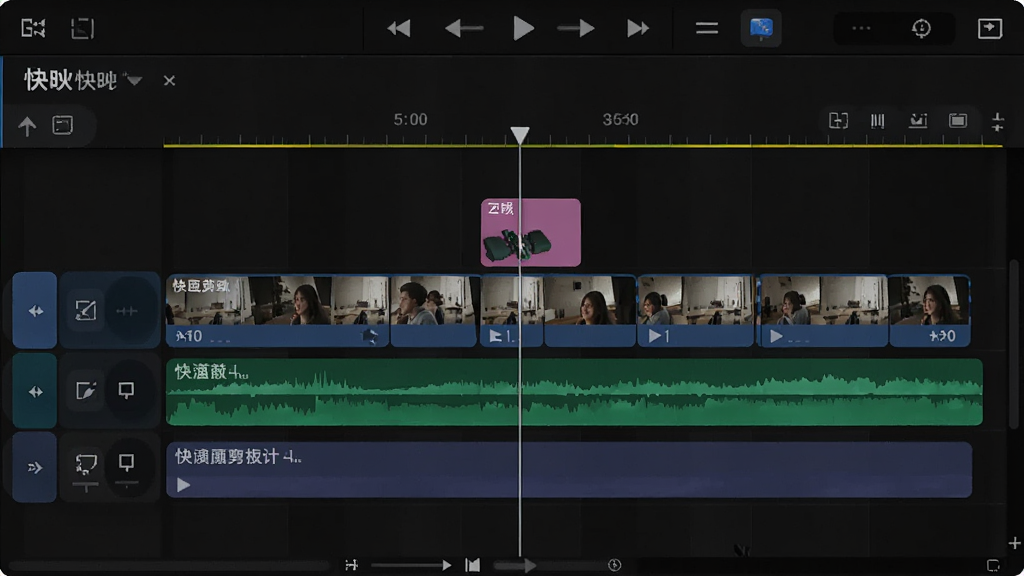The image size is (1024, 576).
Task: Click the bottom track's speech-bubble icon
Action: [x=86, y=465]
